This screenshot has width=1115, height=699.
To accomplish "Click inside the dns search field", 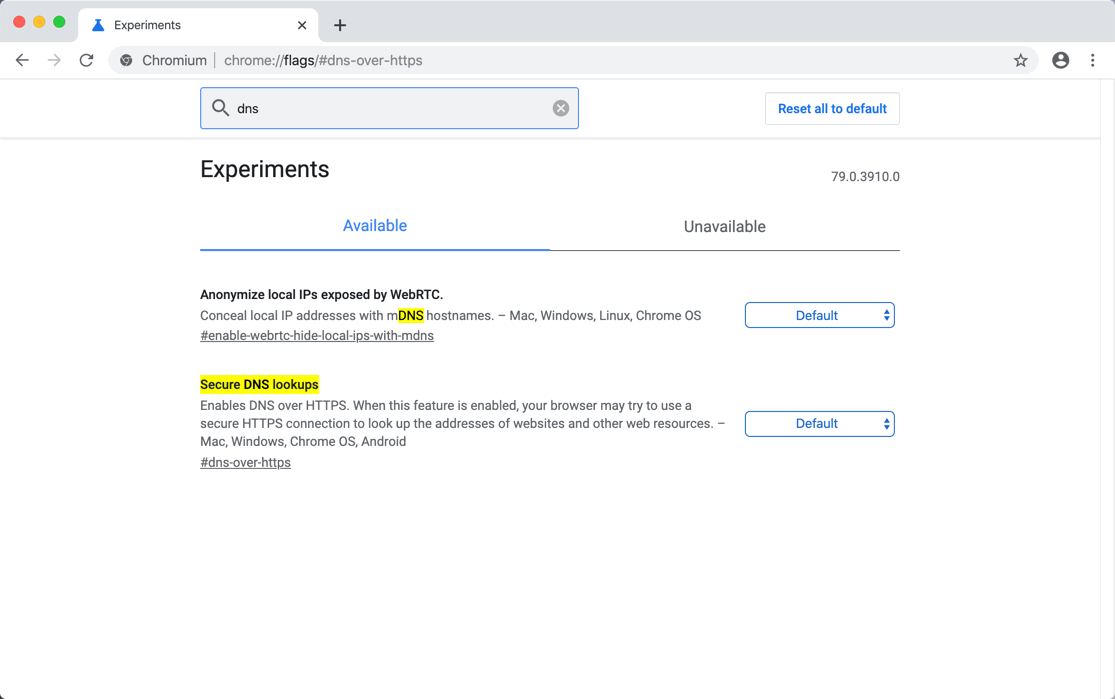I will [x=390, y=107].
